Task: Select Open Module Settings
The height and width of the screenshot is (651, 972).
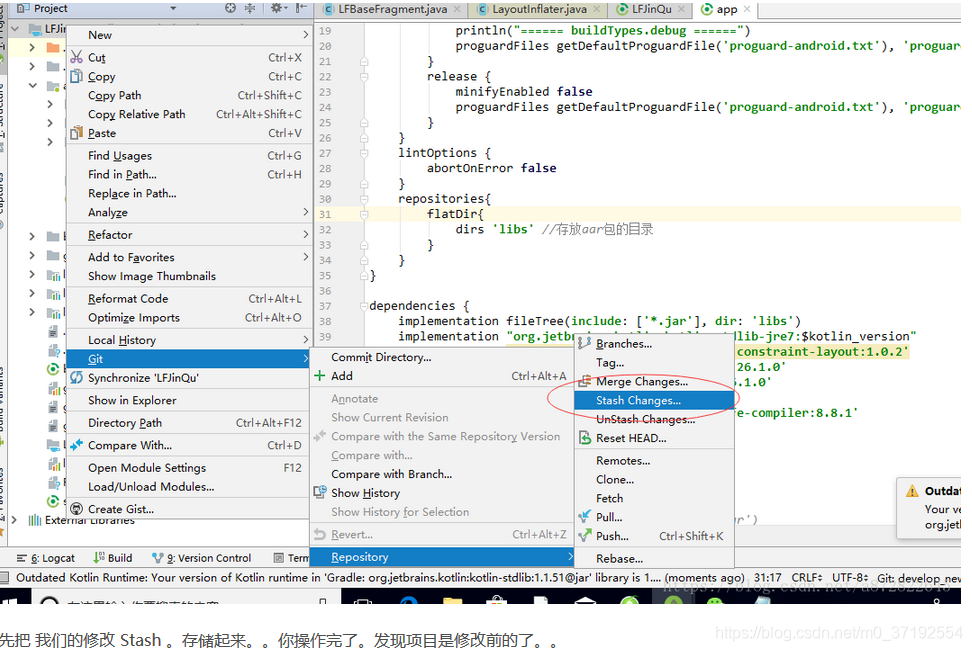Action: 188,467
